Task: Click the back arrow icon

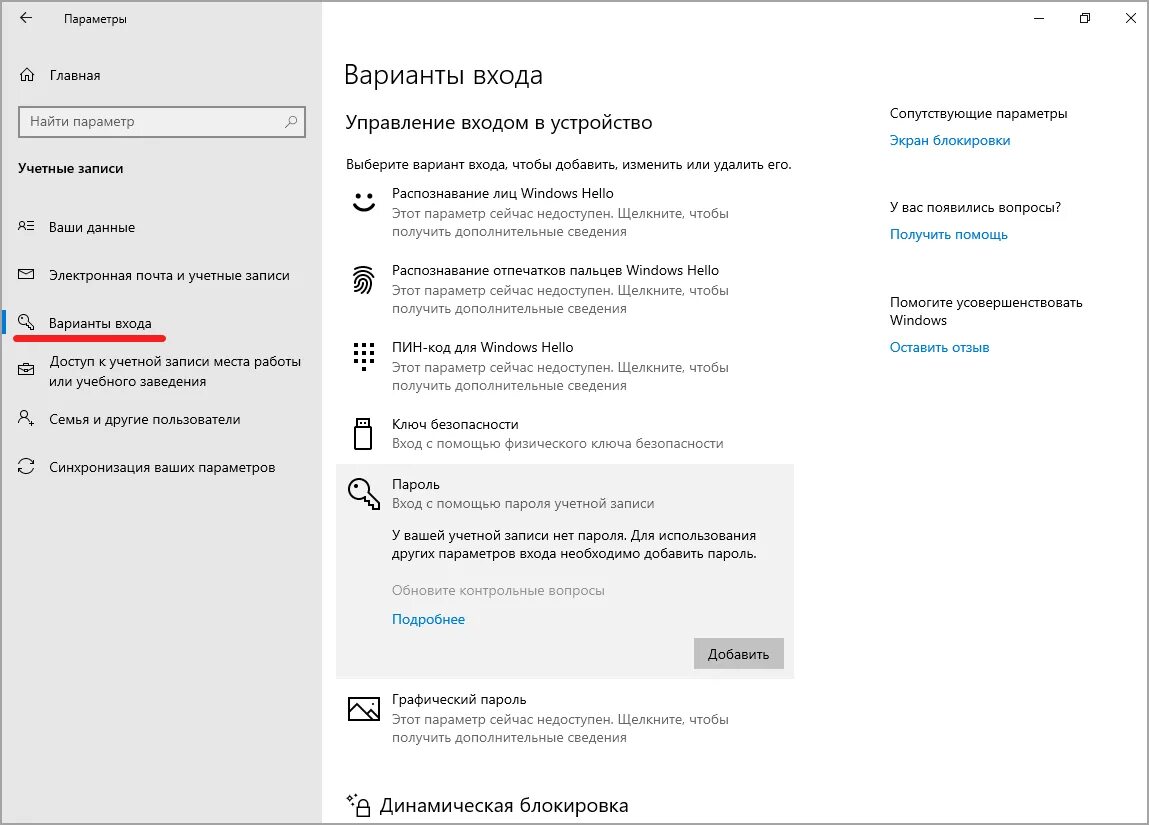Action: tap(26, 18)
